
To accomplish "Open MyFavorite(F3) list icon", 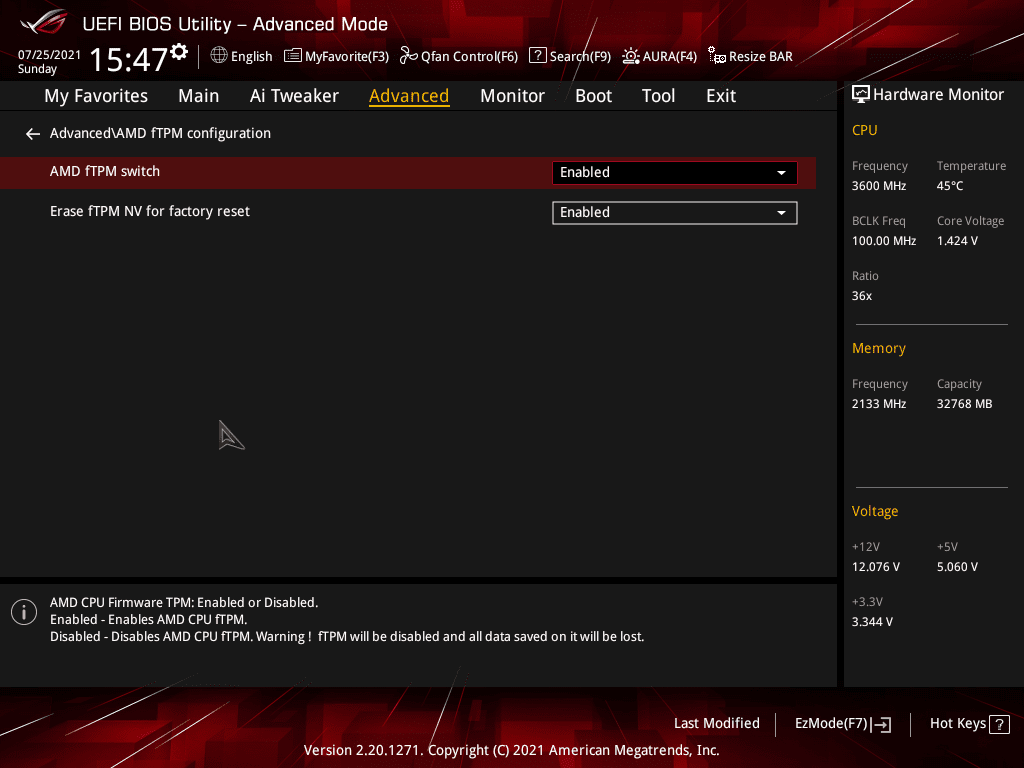I will point(293,56).
